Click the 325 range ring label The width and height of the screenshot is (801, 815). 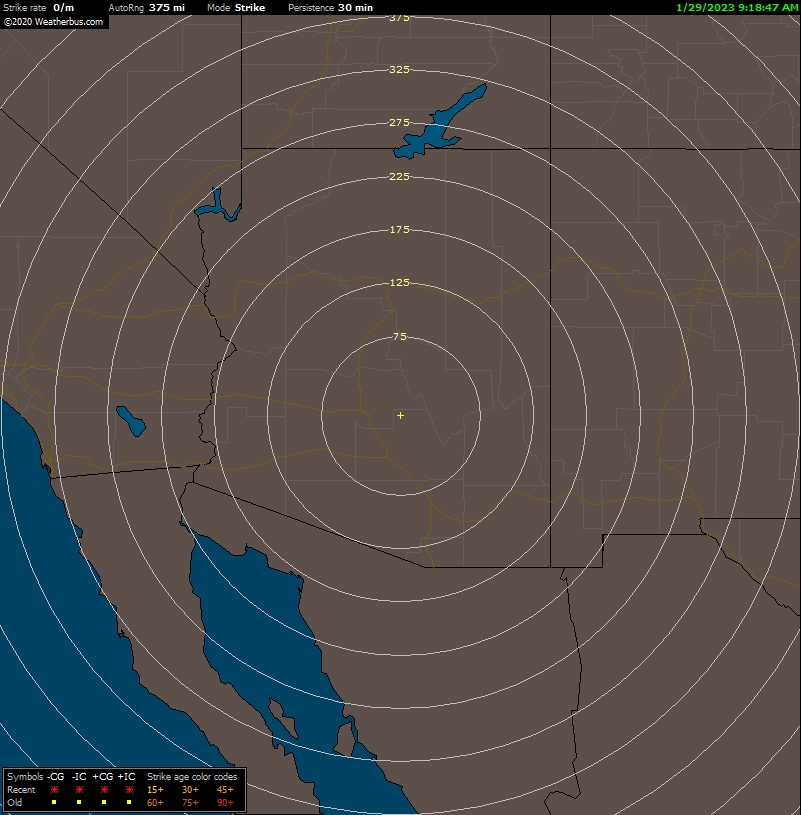pos(399,69)
